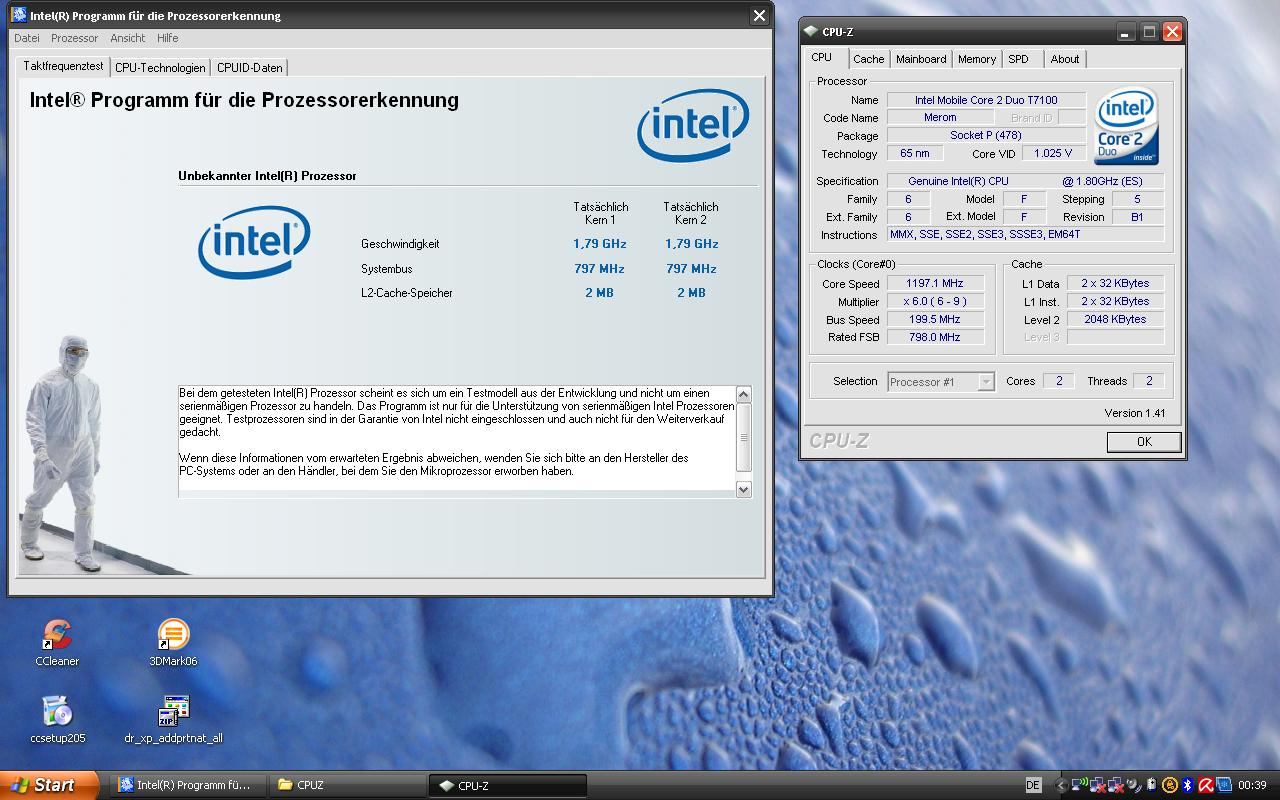Select the CPU tab in CPU-Z

click(821, 58)
